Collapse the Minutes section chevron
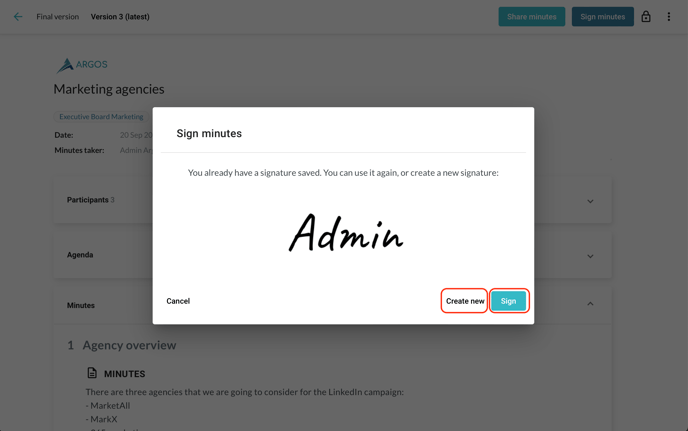 590,304
